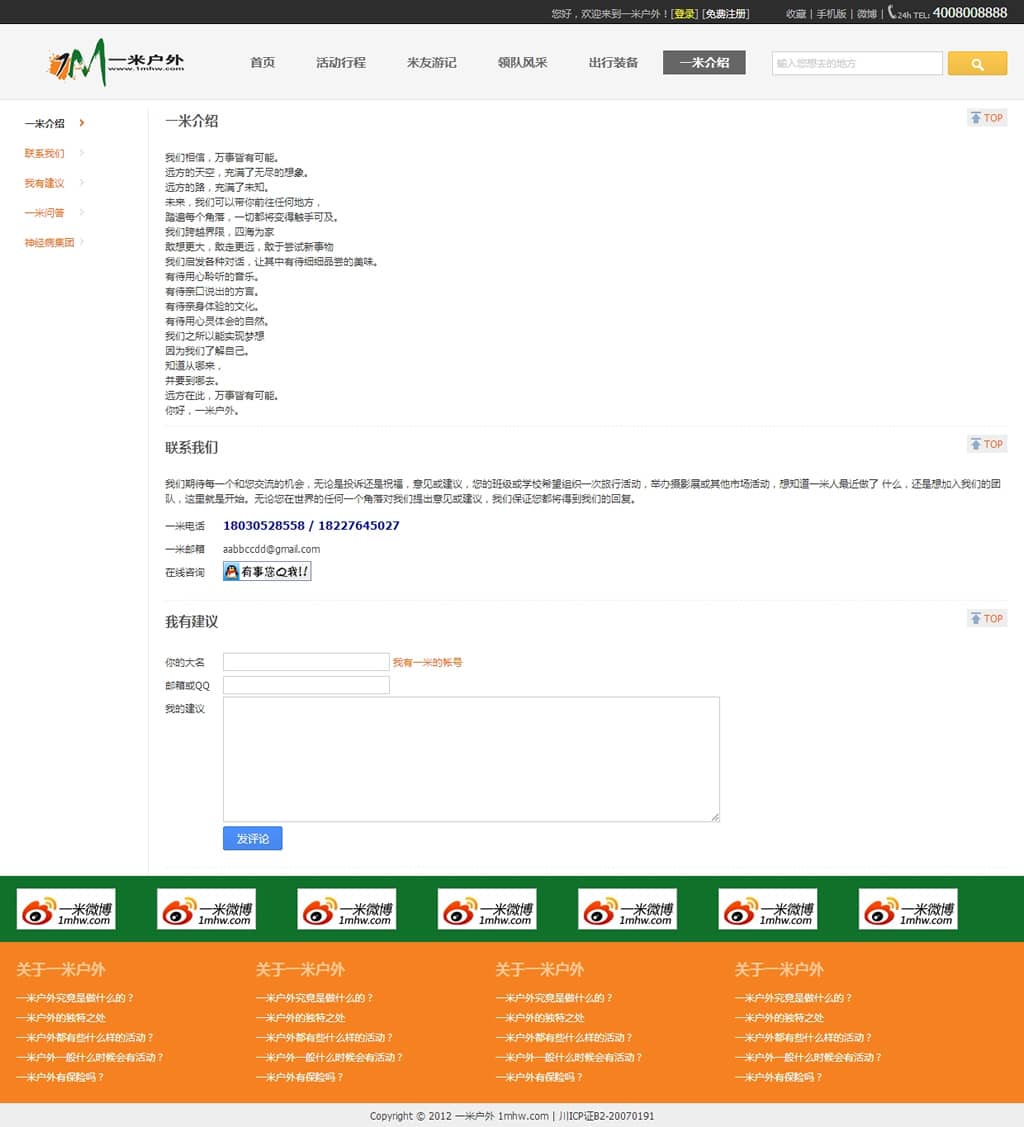Open the 出行装备 navigation tab
Image resolution: width=1024 pixels, height=1127 pixels.
[x=613, y=63]
